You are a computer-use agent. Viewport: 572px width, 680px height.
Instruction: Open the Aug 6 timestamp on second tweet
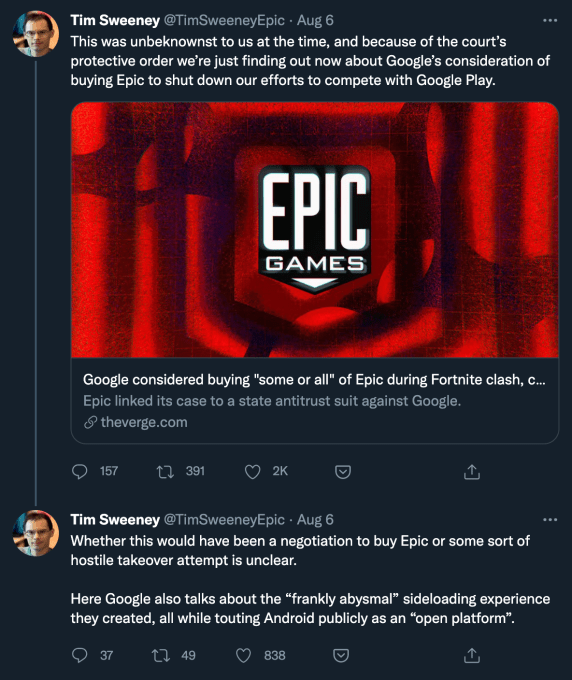(x=315, y=520)
